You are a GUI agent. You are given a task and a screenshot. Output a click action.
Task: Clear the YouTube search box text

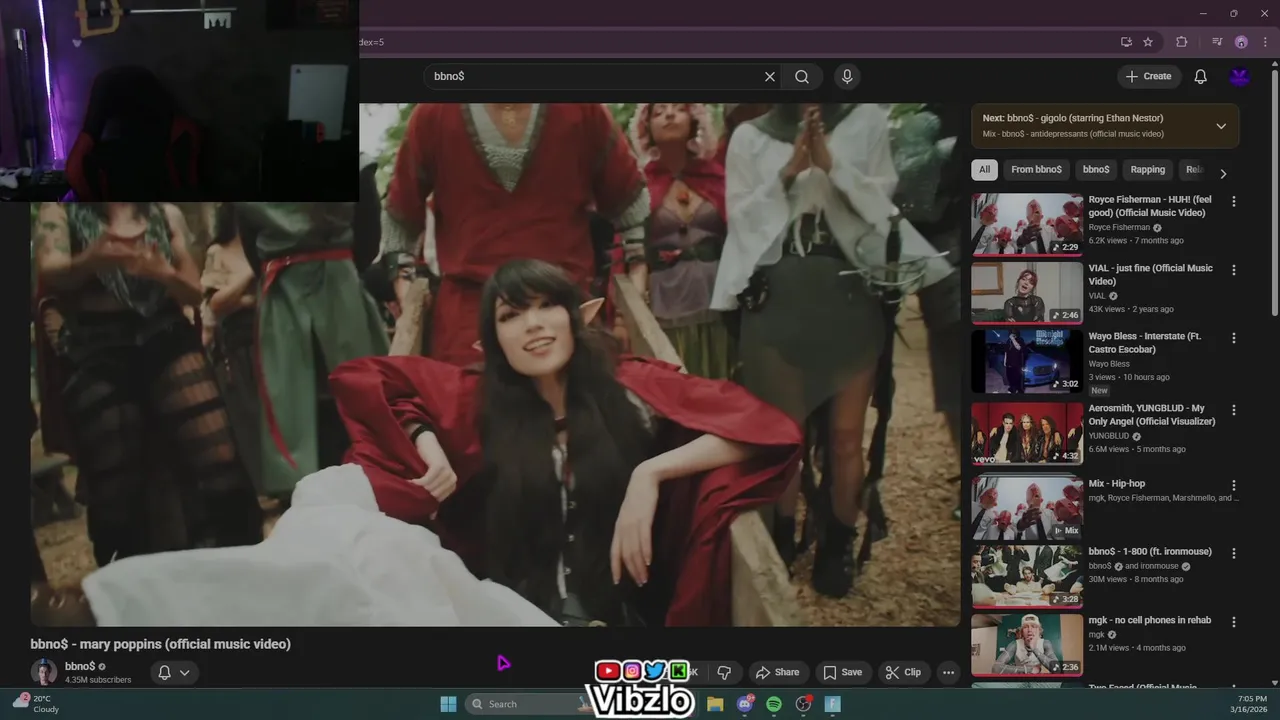click(770, 76)
